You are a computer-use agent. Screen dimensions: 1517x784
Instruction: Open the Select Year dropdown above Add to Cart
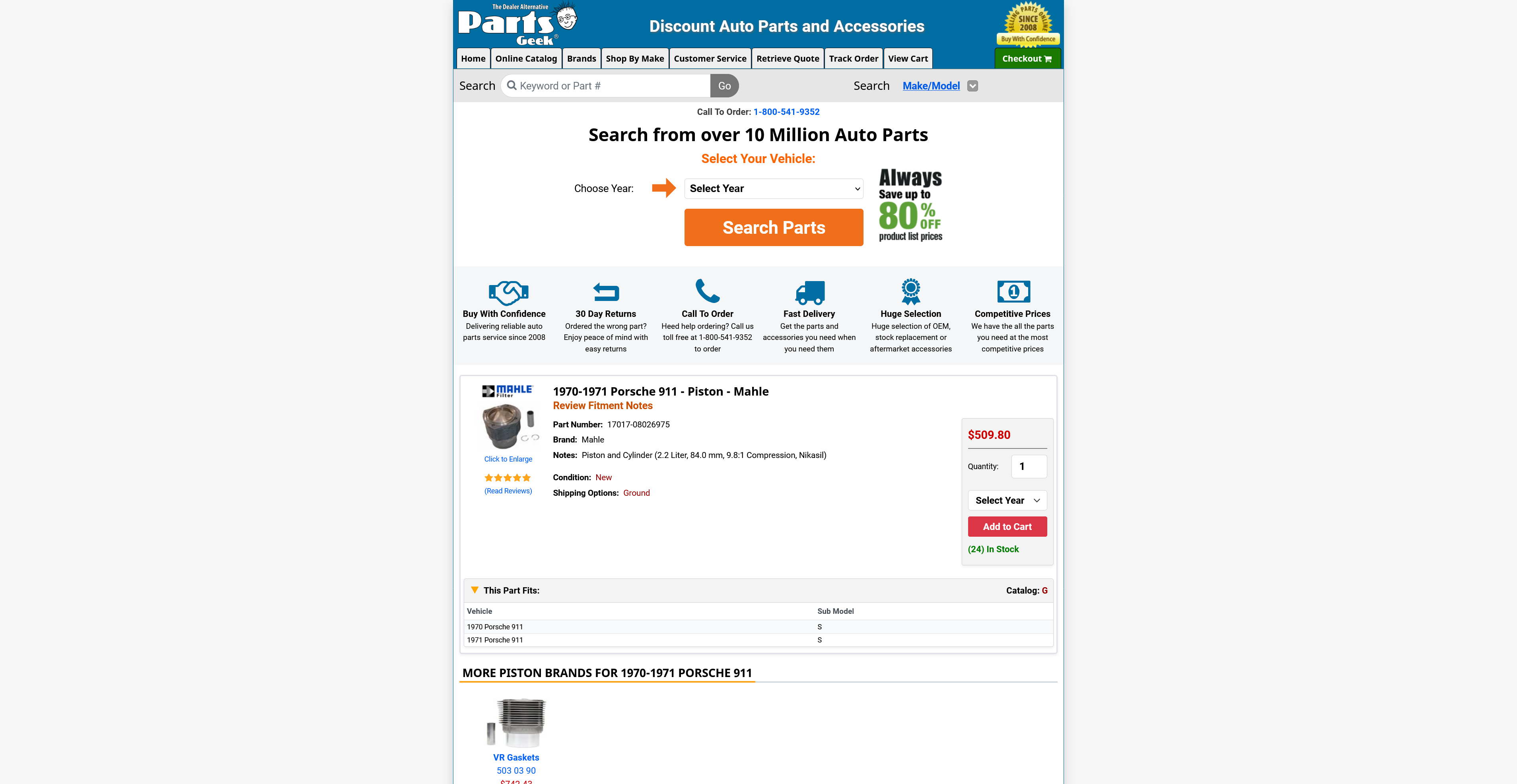(x=1007, y=500)
